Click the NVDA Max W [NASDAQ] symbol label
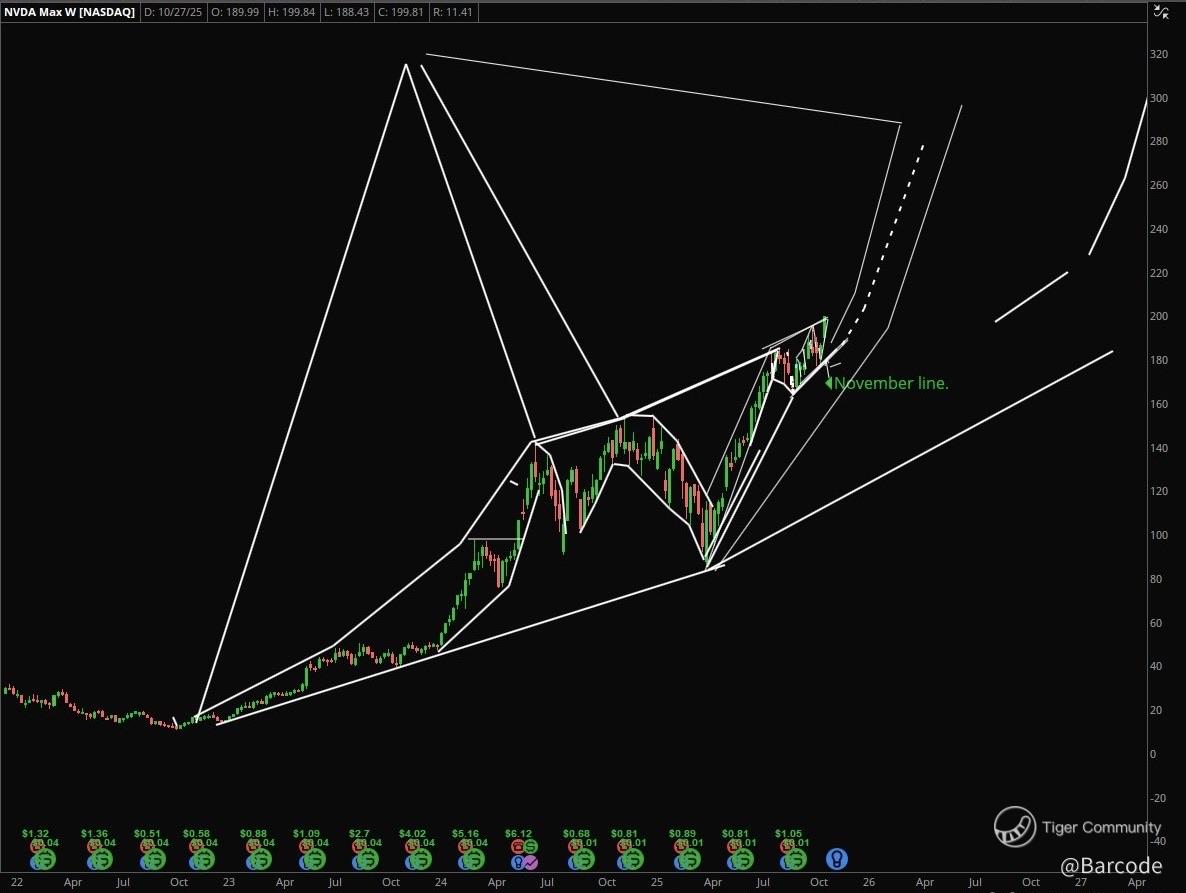 [70, 12]
